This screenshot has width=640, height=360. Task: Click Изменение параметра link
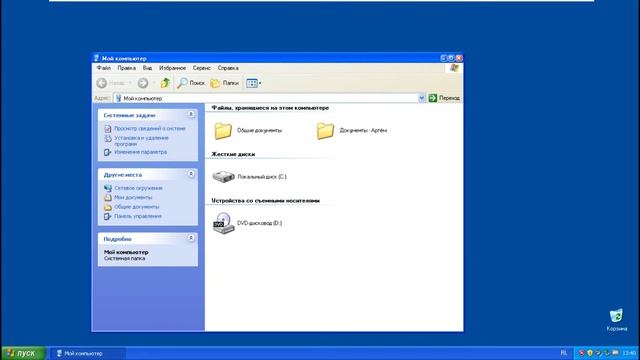pos(140,152)
